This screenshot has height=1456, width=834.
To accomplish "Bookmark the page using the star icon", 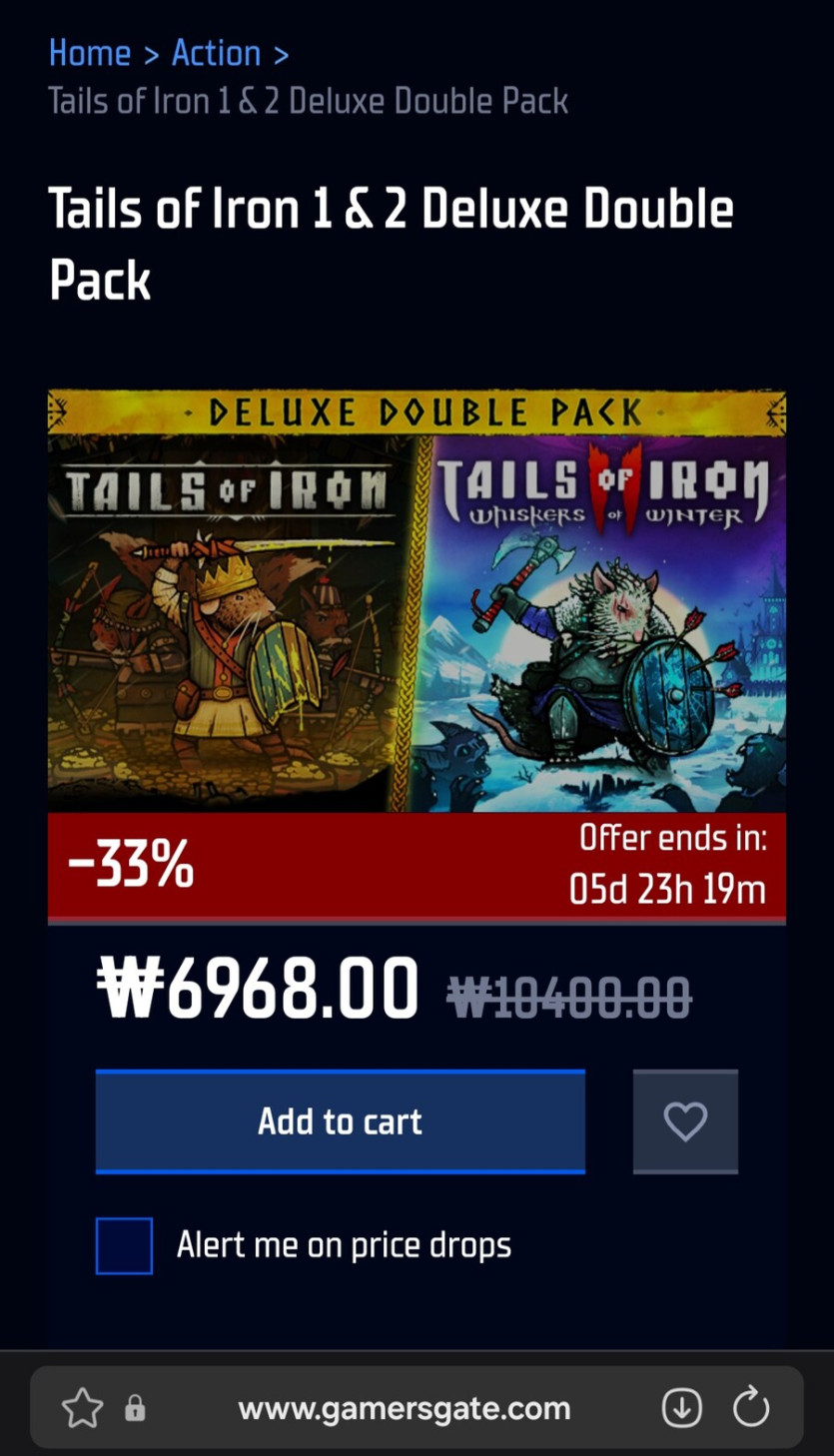I will (82, 1409).
